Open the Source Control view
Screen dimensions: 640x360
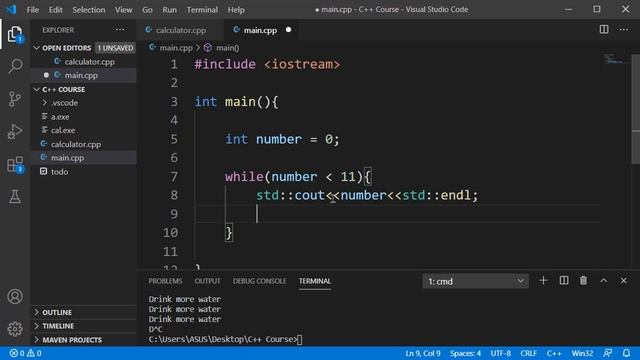pyautogui.click(x=15, y=99)
